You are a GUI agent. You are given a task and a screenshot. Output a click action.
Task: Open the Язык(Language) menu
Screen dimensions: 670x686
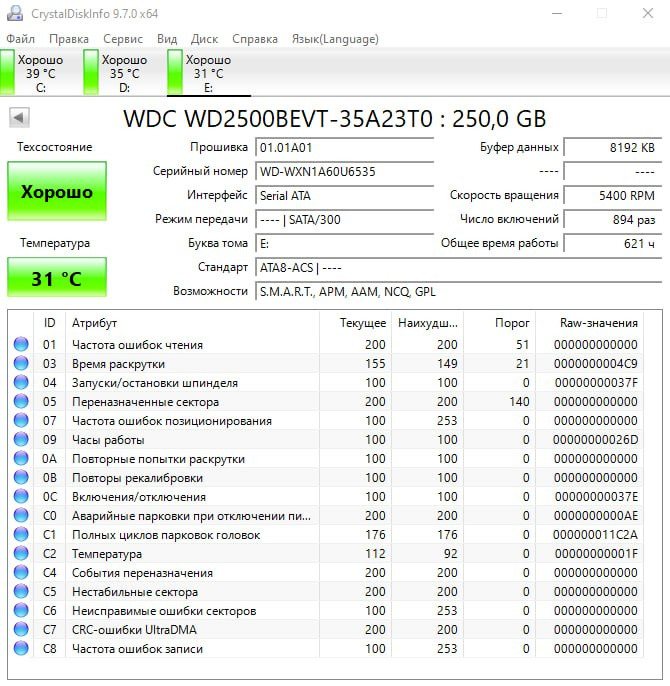pyautogui.click(x=334, y=39)
